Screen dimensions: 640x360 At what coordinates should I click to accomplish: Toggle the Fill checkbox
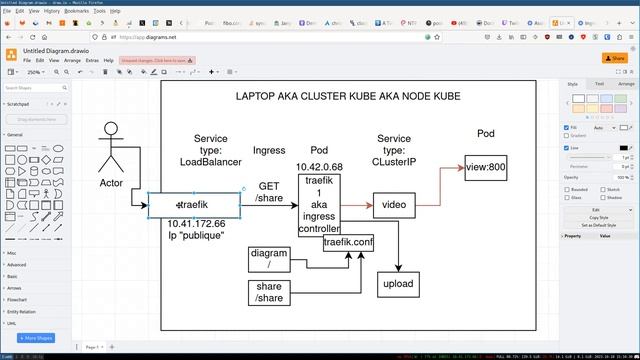567,128
